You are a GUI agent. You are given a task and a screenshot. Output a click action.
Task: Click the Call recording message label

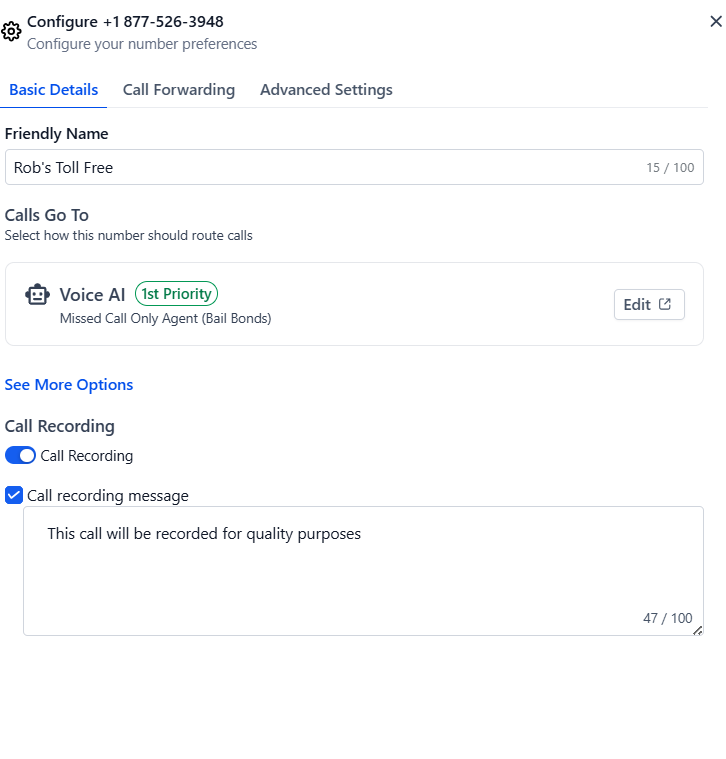107,496
